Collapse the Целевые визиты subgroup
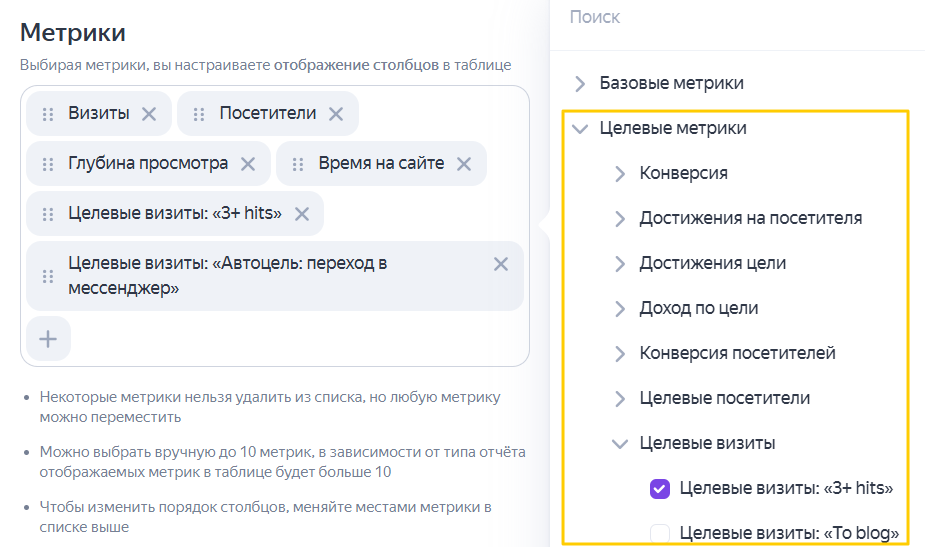This screenshot has height=547, width=925. tap(620, 444)
